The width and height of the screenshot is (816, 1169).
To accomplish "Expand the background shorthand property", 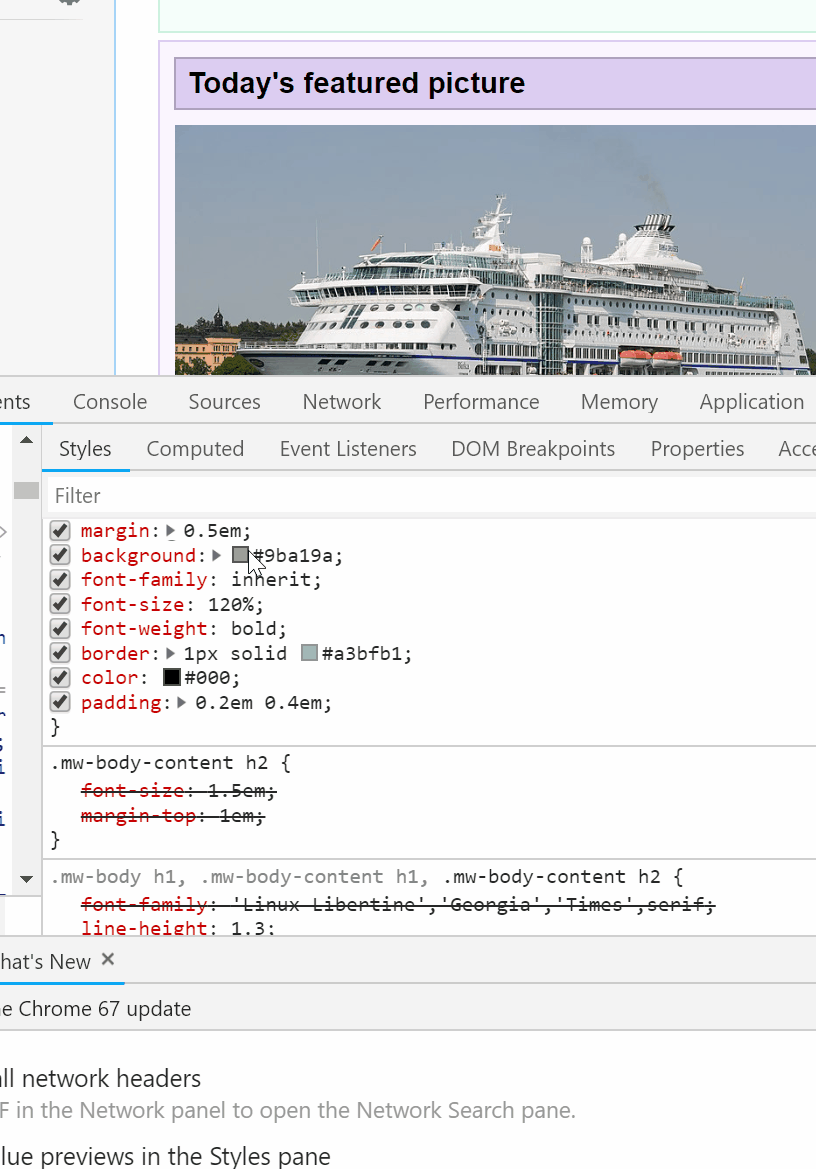I will (217, 556).
